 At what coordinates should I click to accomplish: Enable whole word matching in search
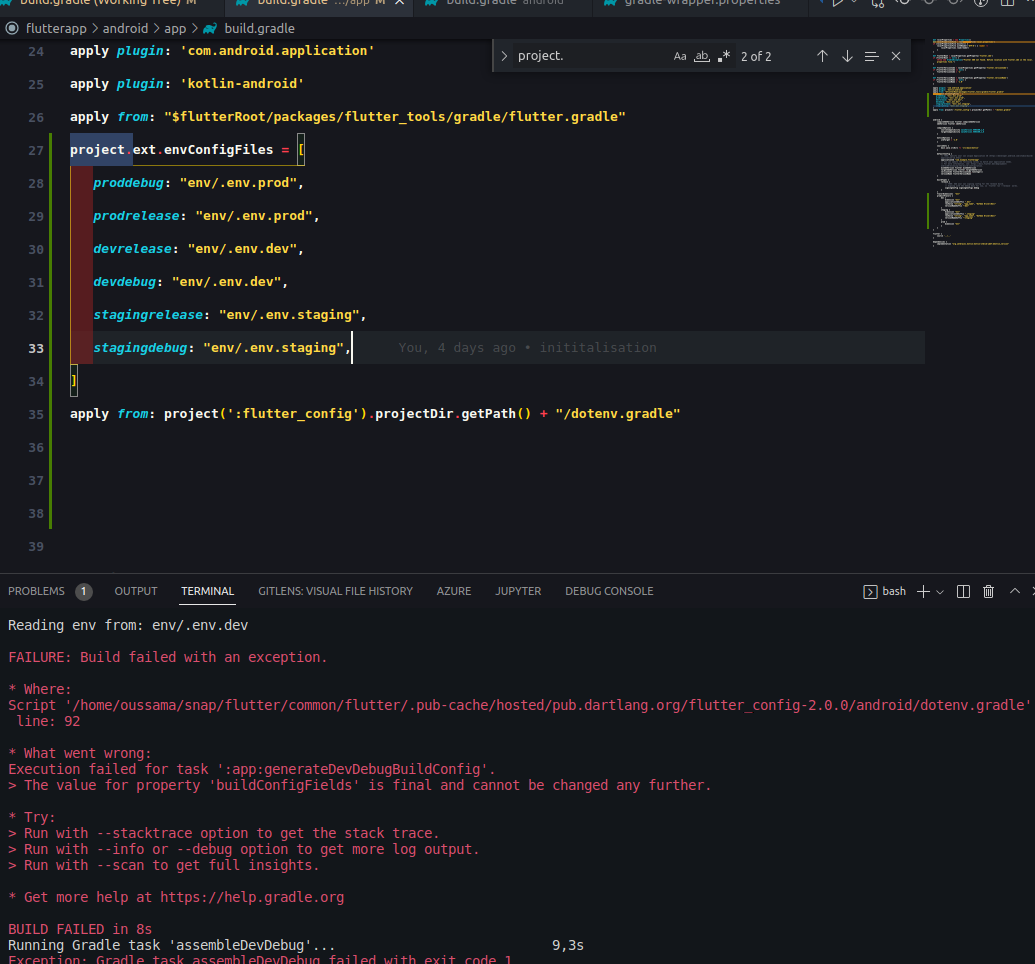coord(701,56)
